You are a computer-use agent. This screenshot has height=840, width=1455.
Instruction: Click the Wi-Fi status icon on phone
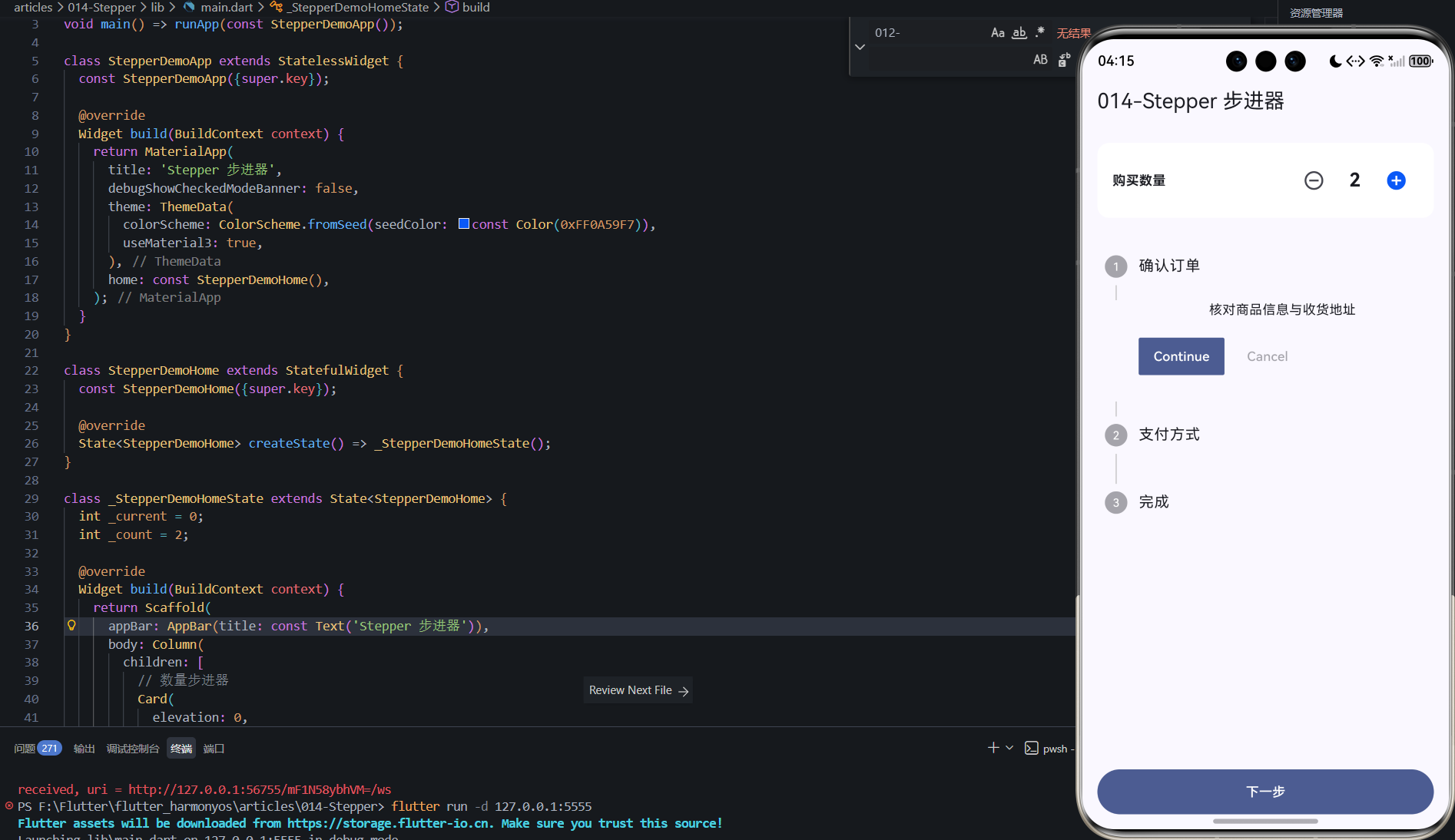(1377, 61)
